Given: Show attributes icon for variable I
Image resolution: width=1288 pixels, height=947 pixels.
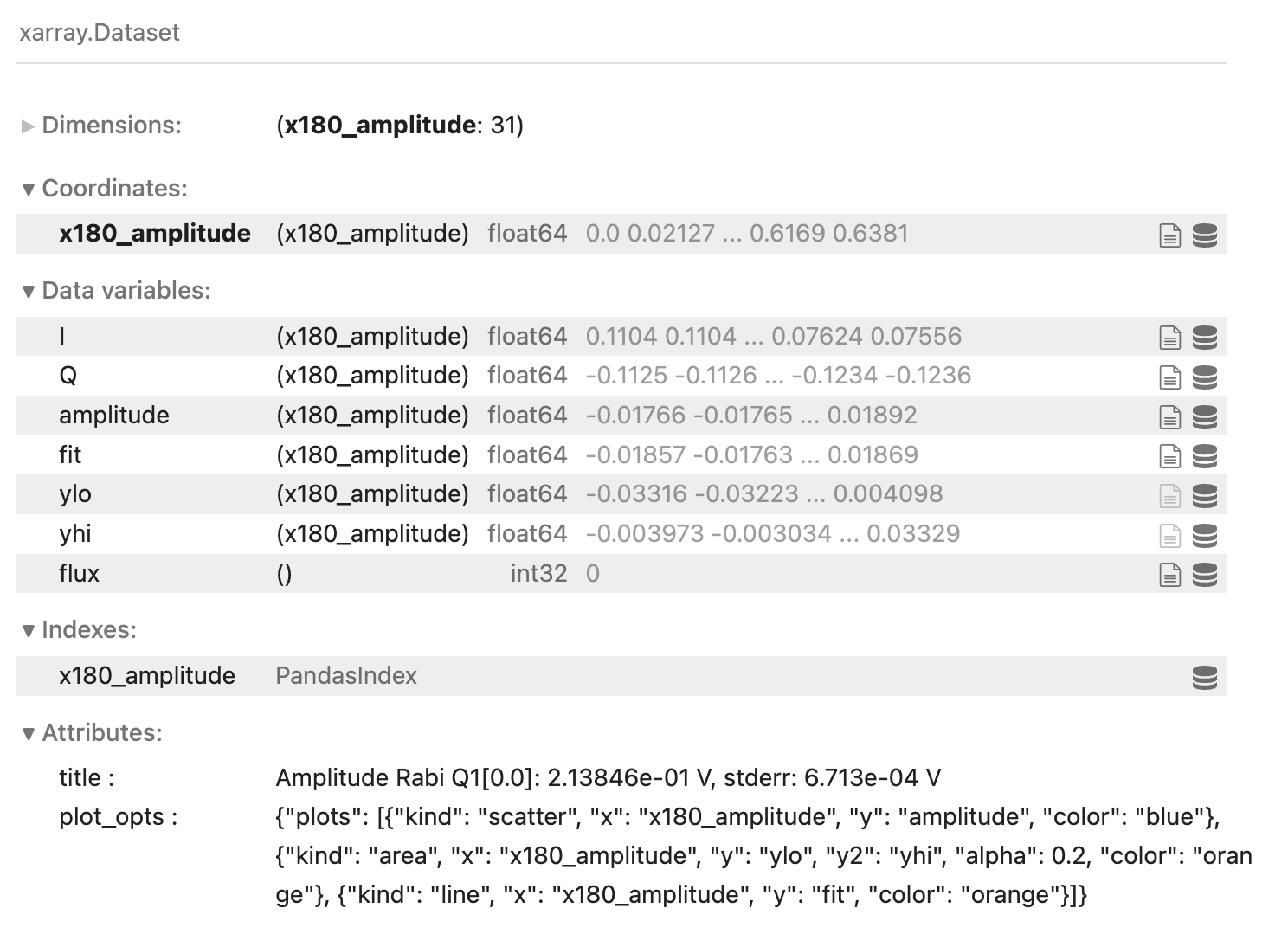Looking at the screenshot, I should click(1169, 338).
